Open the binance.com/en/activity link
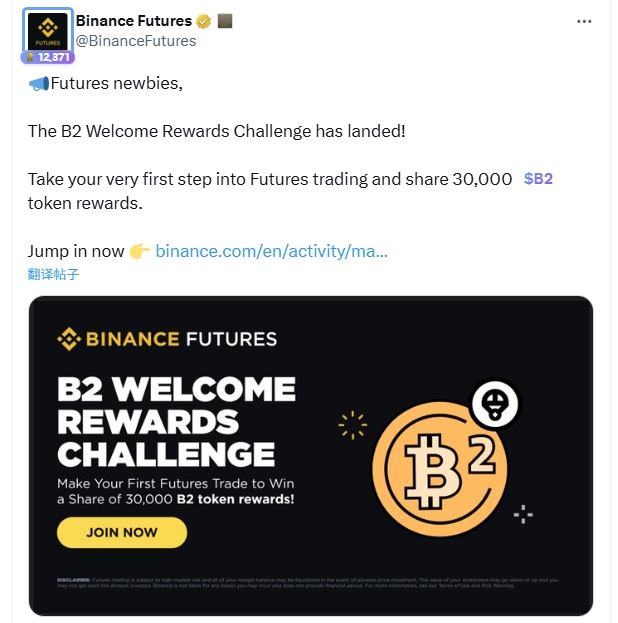This screenshot has width=618, height=623. (271, 251)
